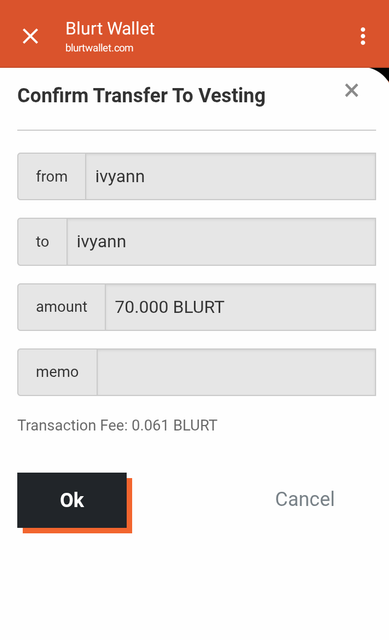Click the Confirm Transfer To Vesting heading
This screenshot has width=389, height=640.
141,96
